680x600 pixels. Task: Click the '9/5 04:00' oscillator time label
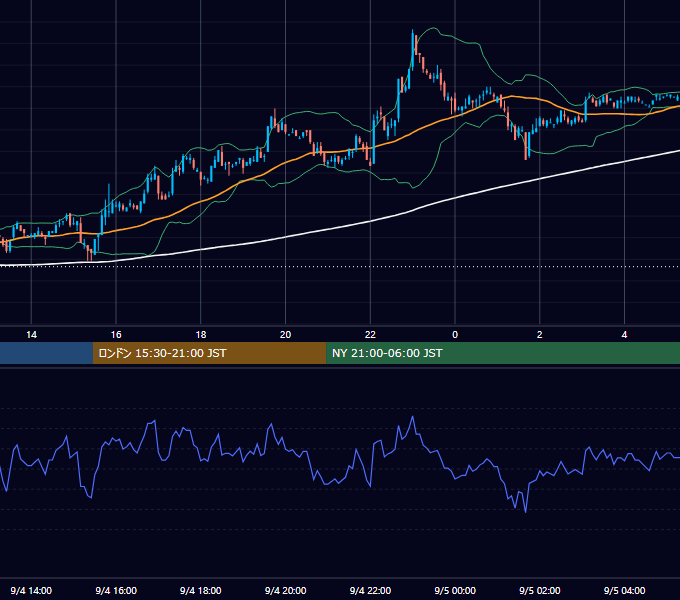click(624, 590)
